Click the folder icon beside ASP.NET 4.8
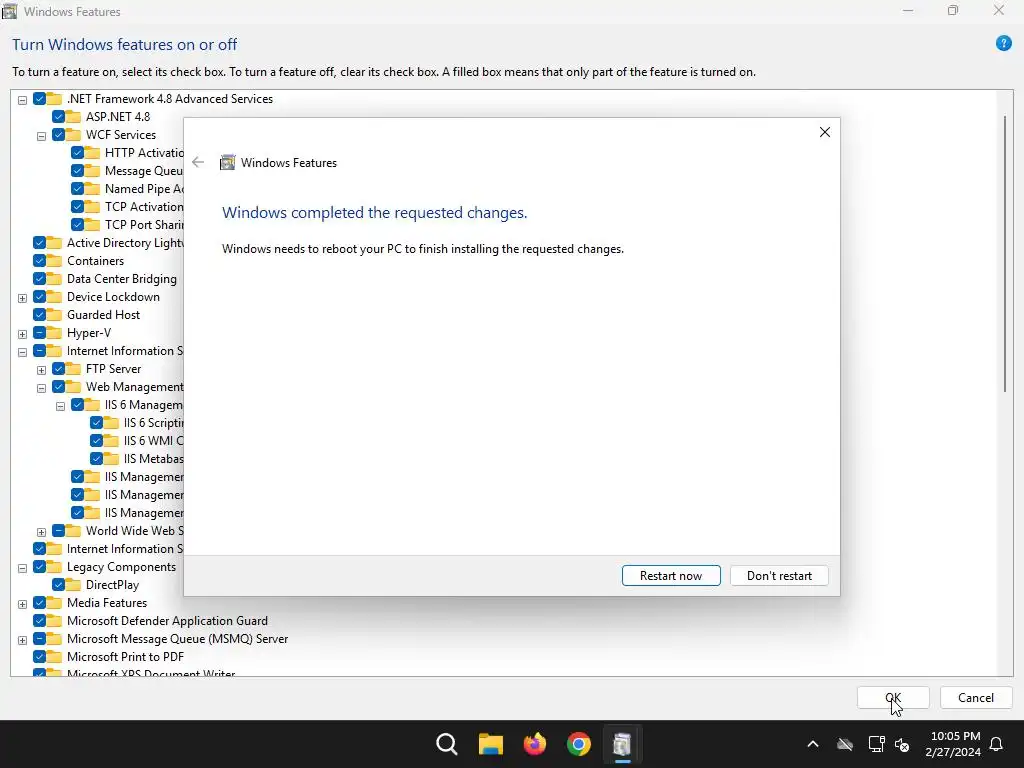The width and height of the screenshot is (1024, 768). click(74, 116)
